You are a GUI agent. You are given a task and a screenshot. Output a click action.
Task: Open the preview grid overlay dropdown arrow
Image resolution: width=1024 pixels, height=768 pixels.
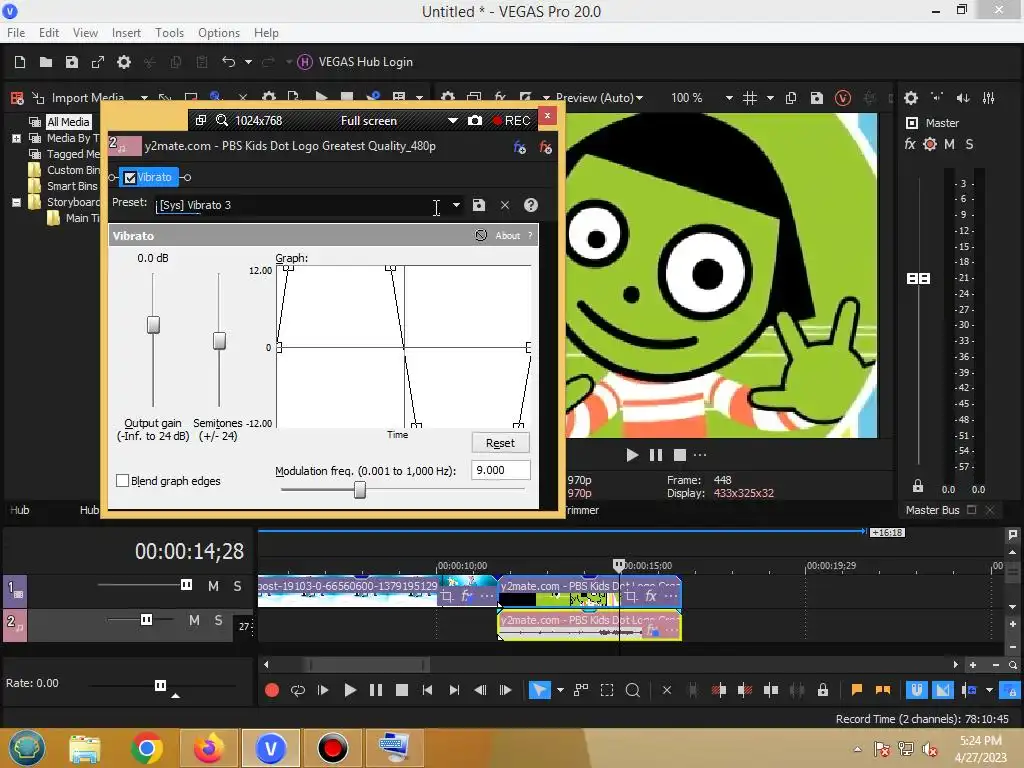coord(770,98)
